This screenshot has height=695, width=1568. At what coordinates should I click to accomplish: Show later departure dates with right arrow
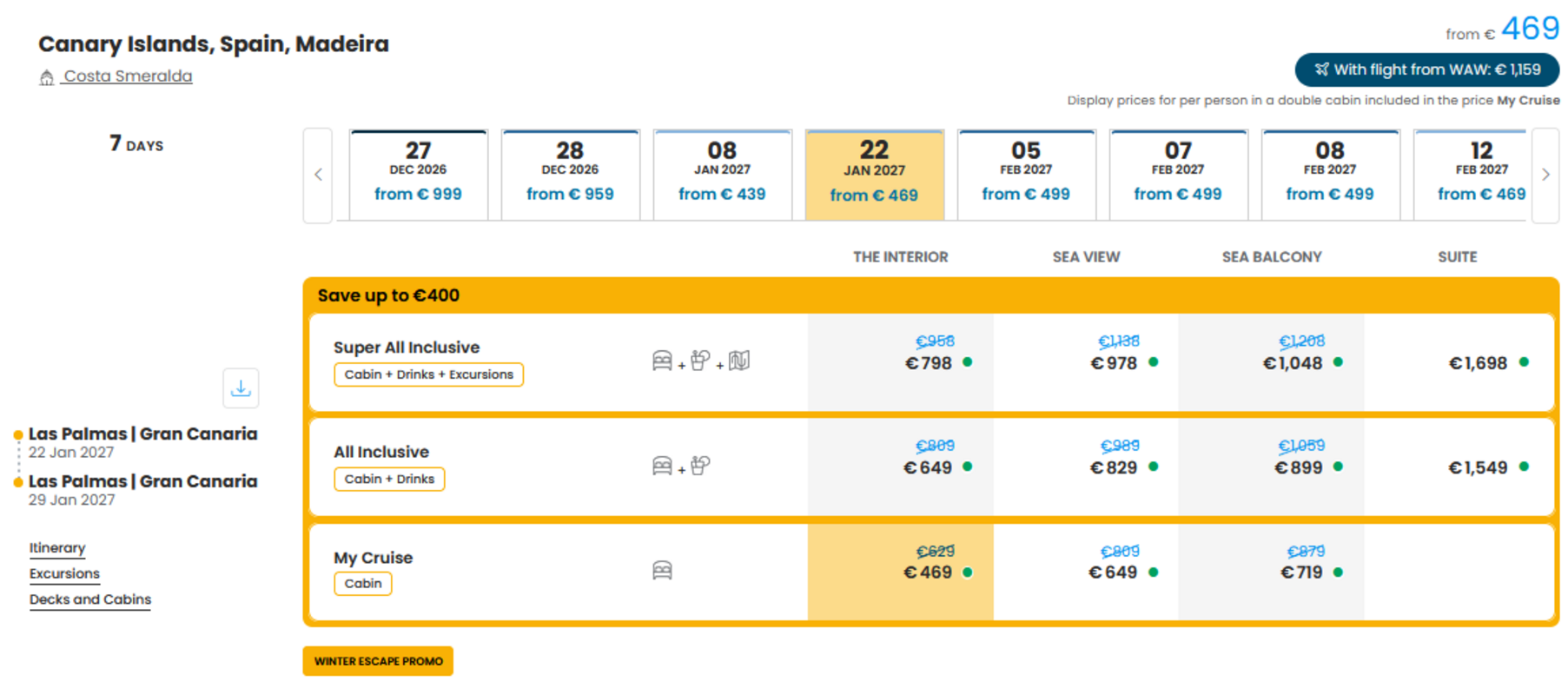pos(1545,175)
